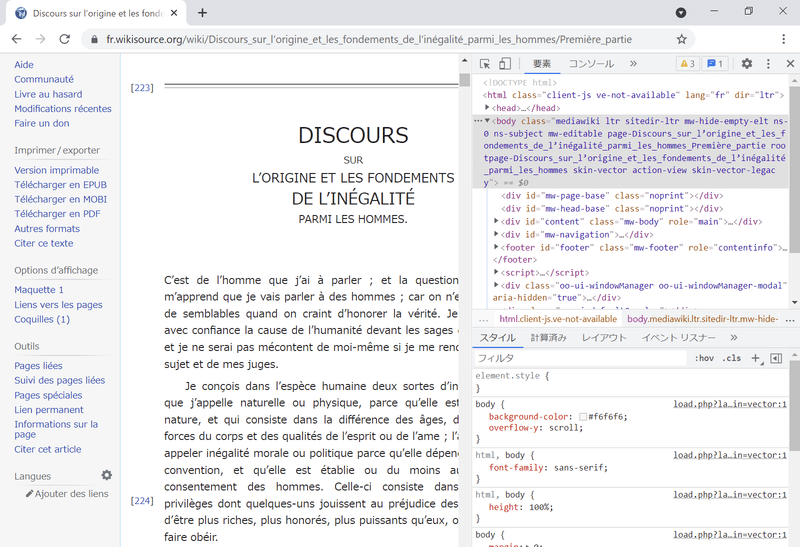Expand the footer element node

click(x=496, y=247)
